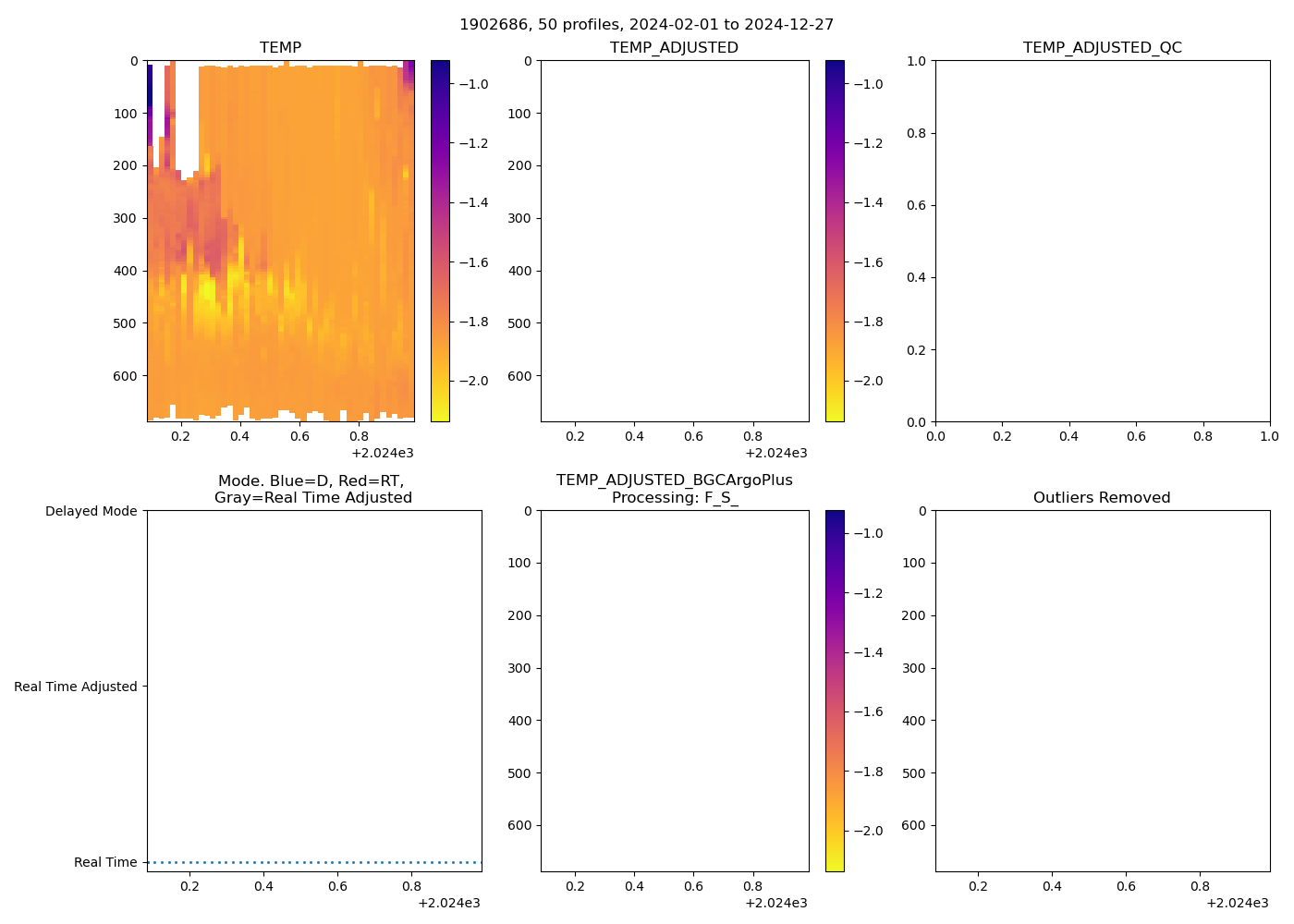Image resolution: width=1294 pixels, height=924 pixels.
Task: Click the 'Outliers Removed' plot title
Action: click(x=1102, y=498)
